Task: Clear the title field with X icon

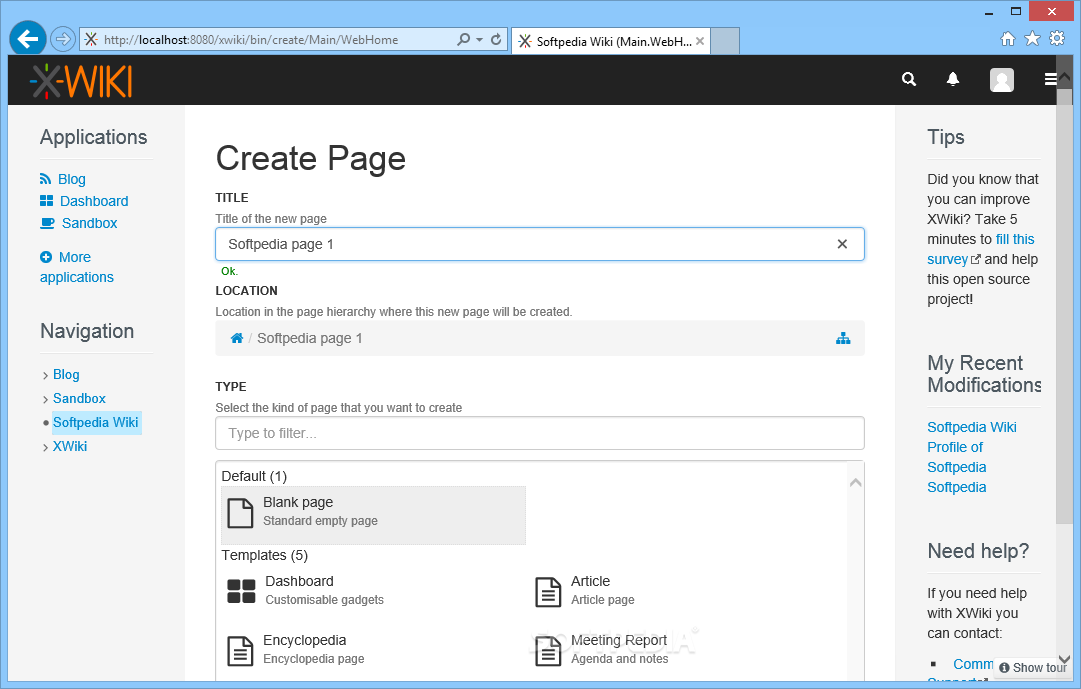Action: tap(842, 244)
